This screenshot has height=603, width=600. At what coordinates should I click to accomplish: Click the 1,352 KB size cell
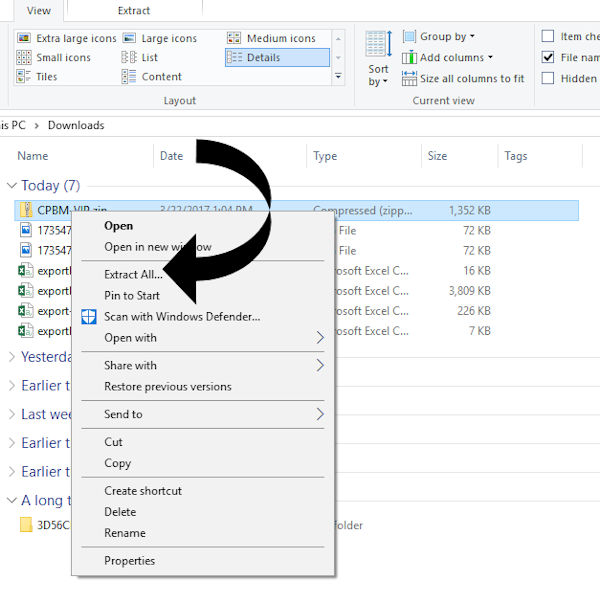tap(470, 210)
